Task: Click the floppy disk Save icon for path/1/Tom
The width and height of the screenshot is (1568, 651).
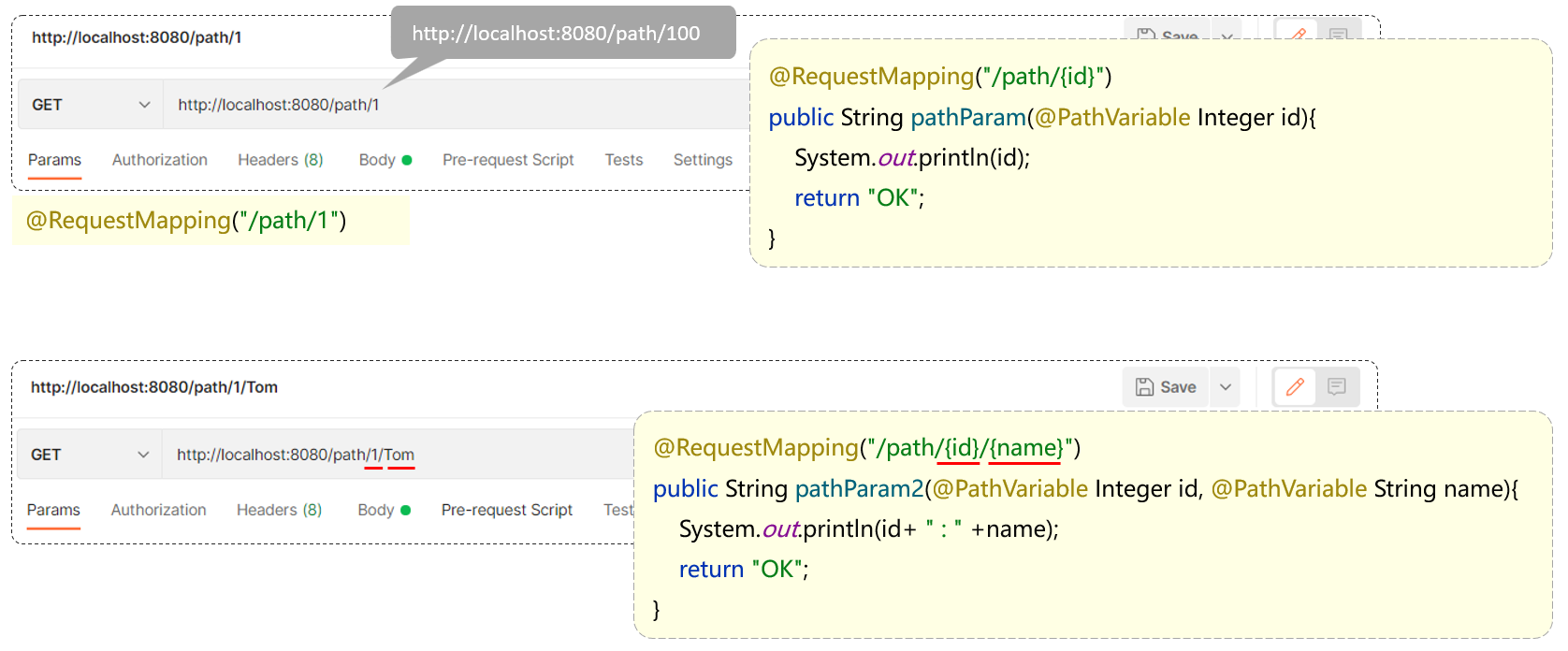Action: tap(1144, 387)
